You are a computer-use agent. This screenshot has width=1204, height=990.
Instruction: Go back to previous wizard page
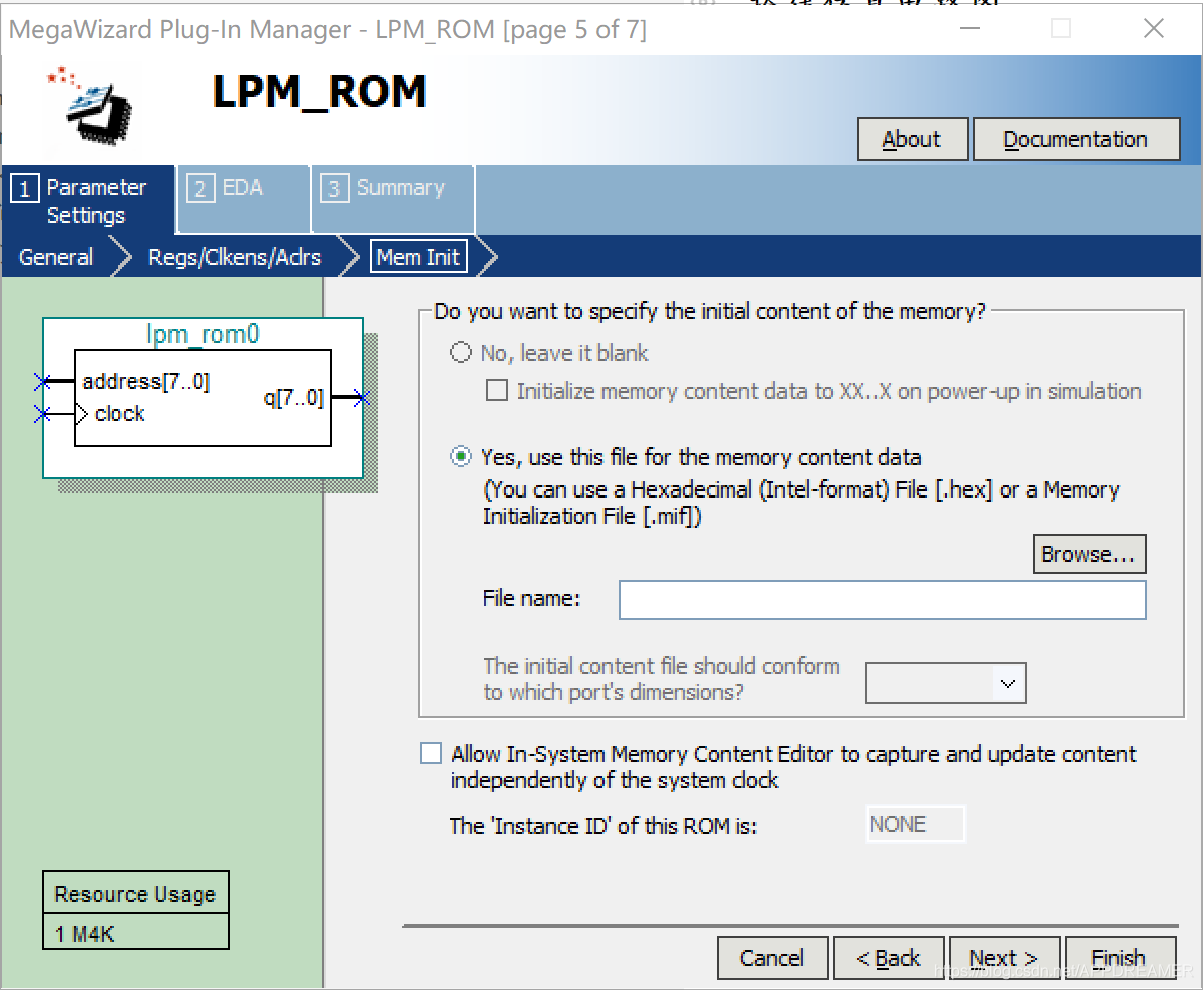(888, 958)
